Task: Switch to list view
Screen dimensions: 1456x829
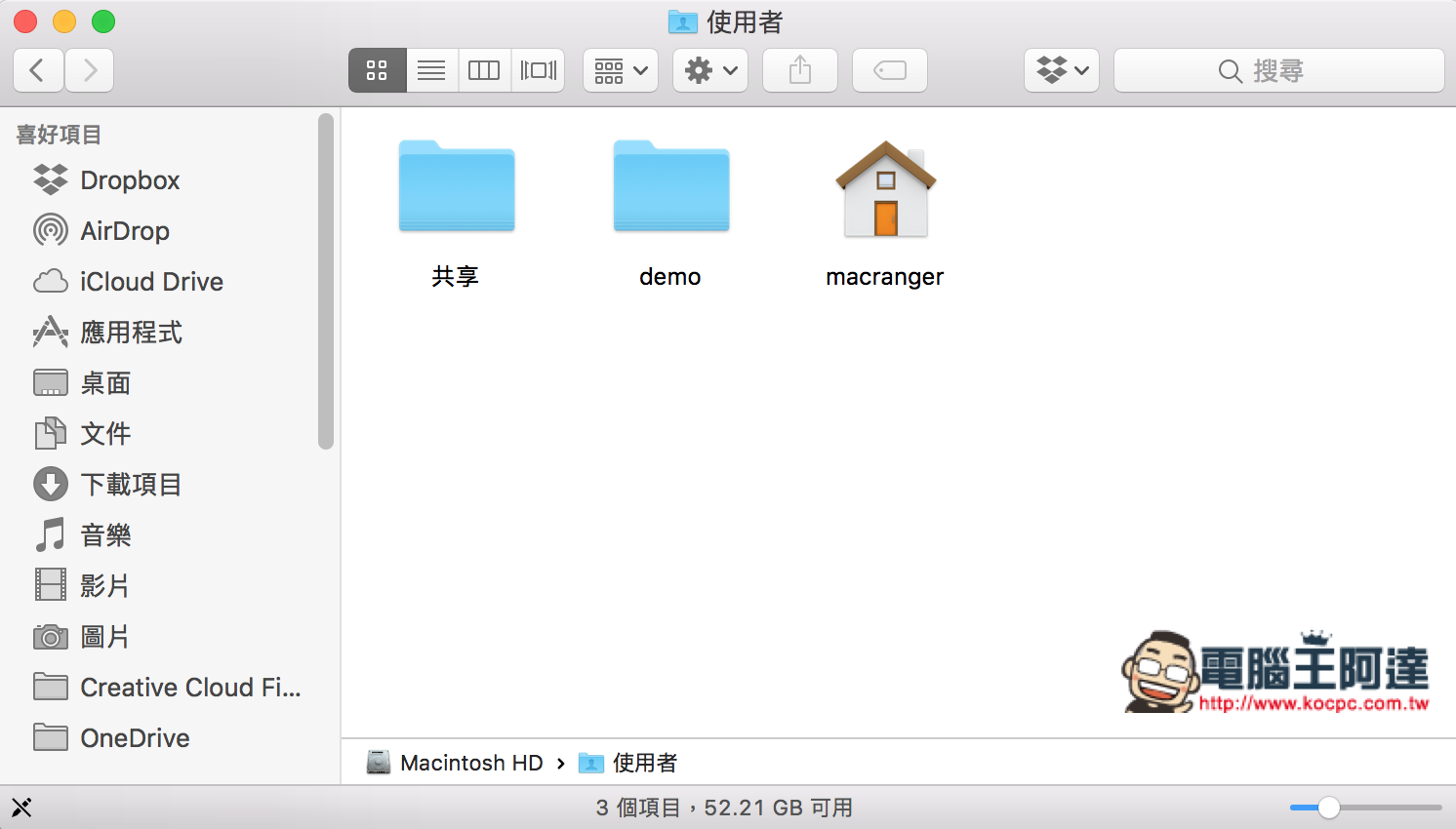Action: click(x=431, y=70)
